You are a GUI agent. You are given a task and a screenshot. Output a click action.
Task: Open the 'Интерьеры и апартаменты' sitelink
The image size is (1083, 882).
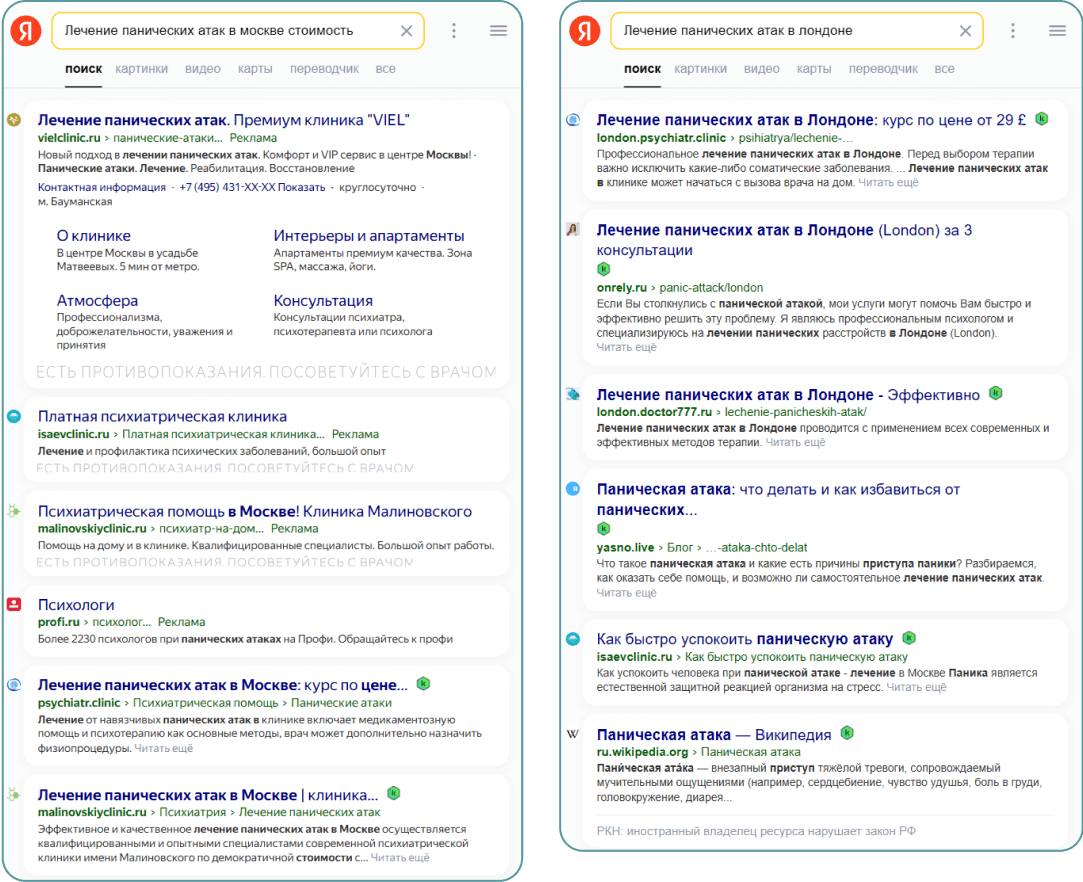click(368, 236)
